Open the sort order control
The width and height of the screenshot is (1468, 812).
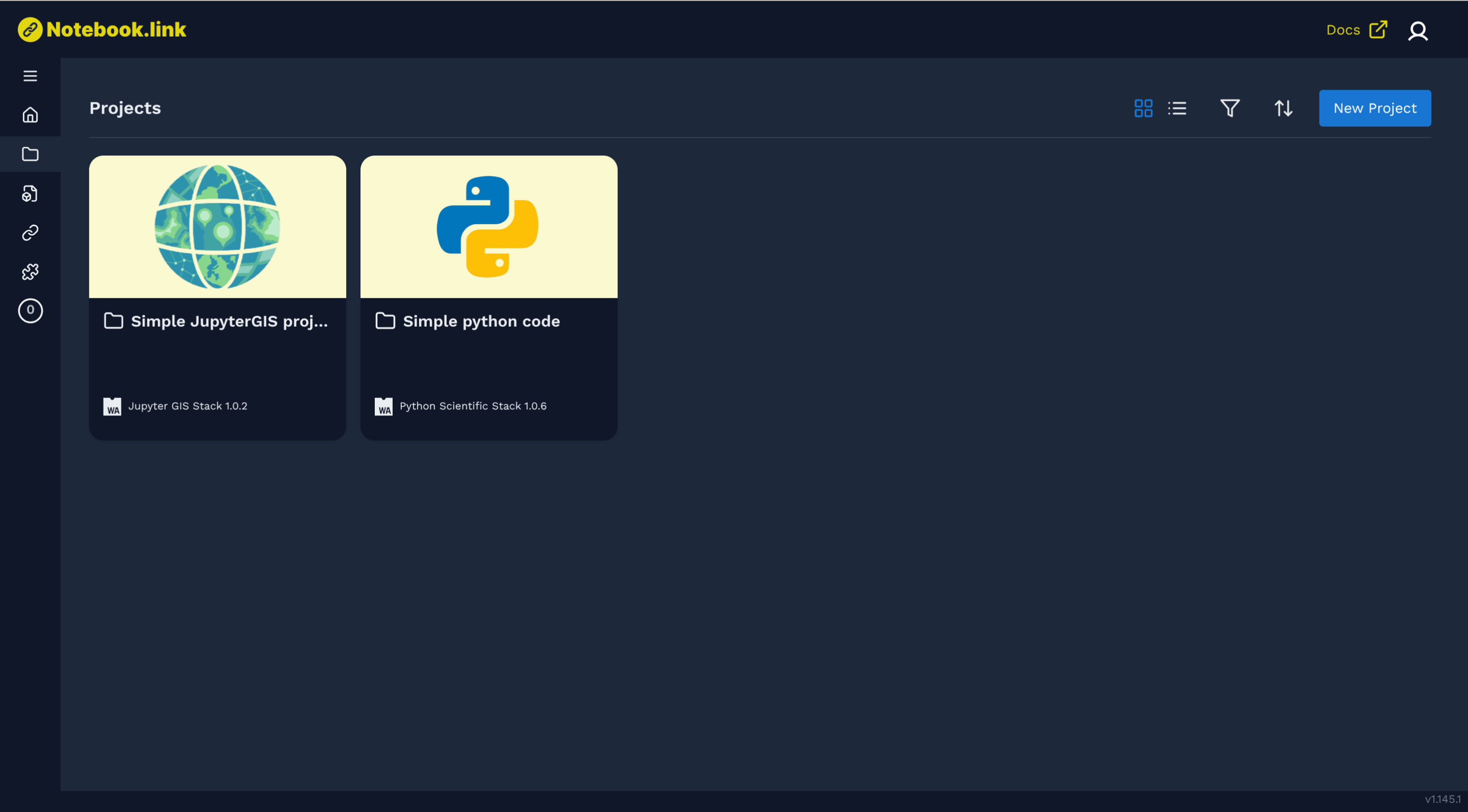[x=1283, y=108]
